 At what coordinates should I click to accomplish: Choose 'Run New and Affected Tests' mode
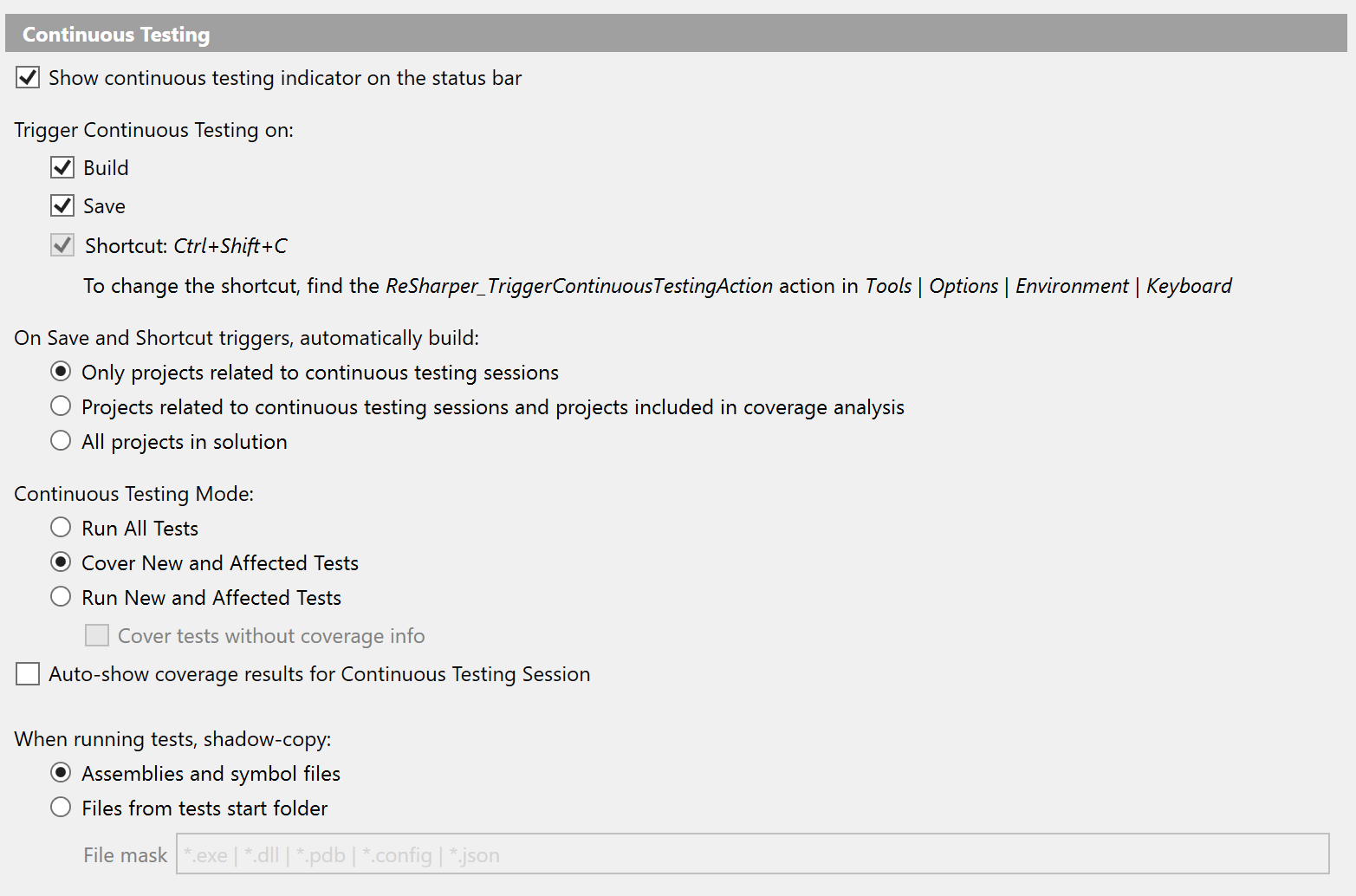point(61,596)
